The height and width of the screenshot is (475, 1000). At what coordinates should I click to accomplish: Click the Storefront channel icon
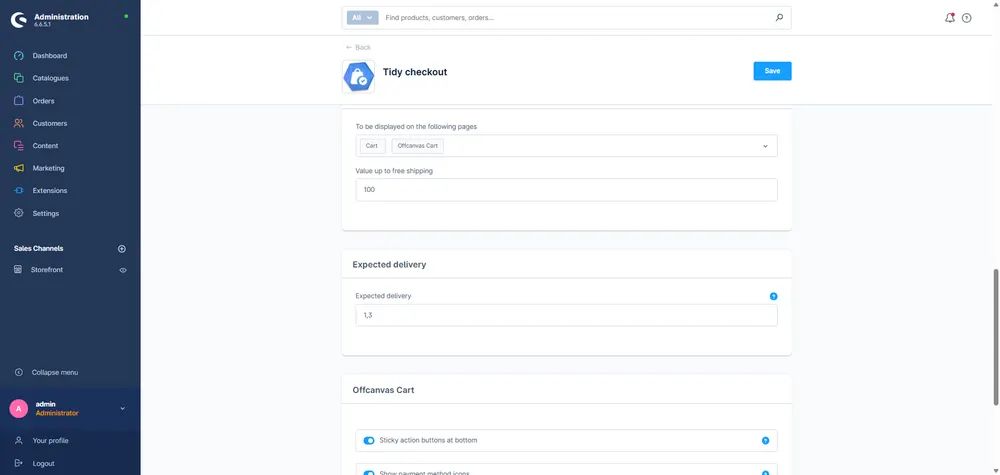tap(18, 270)
